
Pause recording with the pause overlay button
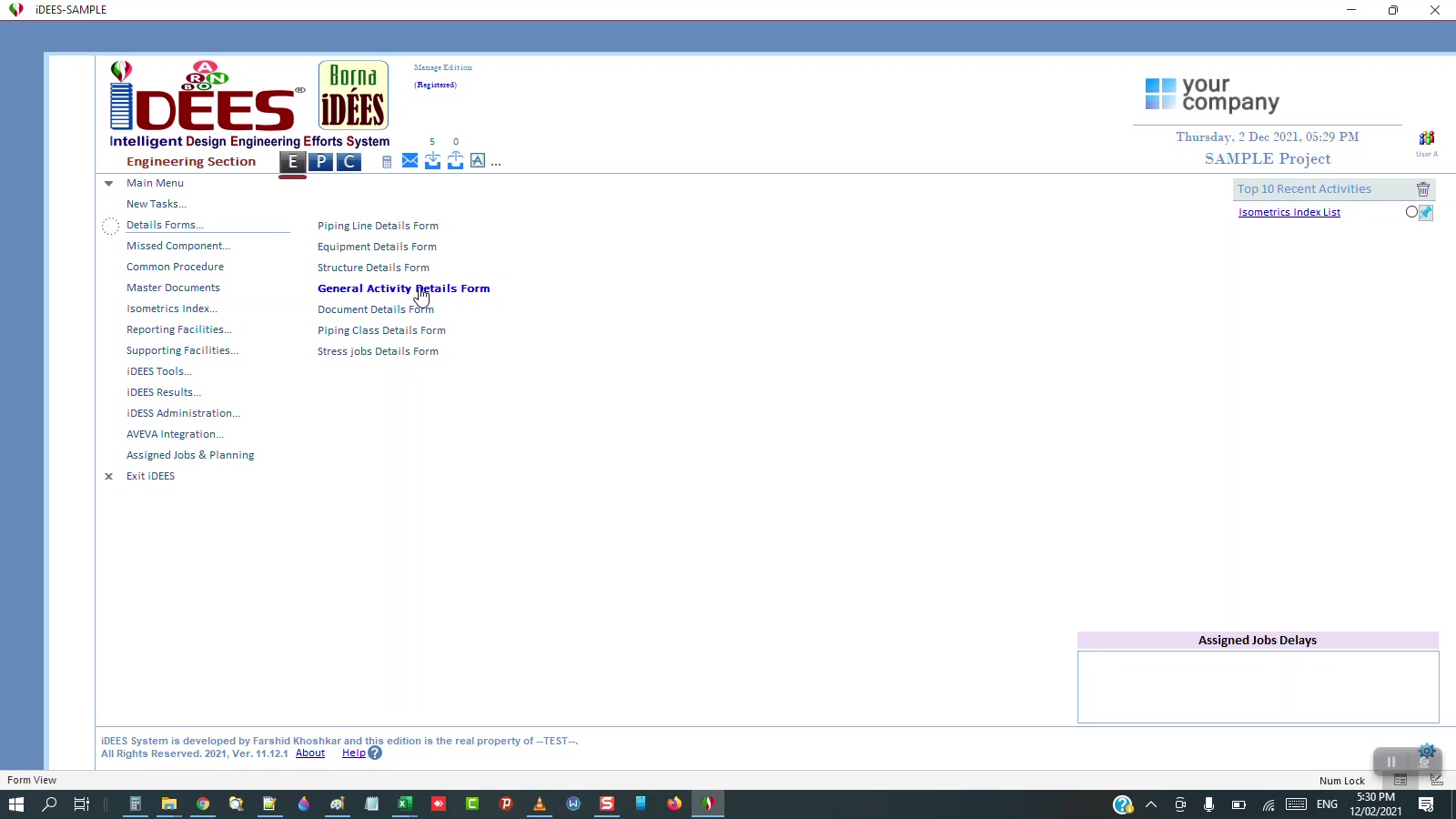(x=1390, y=762)
